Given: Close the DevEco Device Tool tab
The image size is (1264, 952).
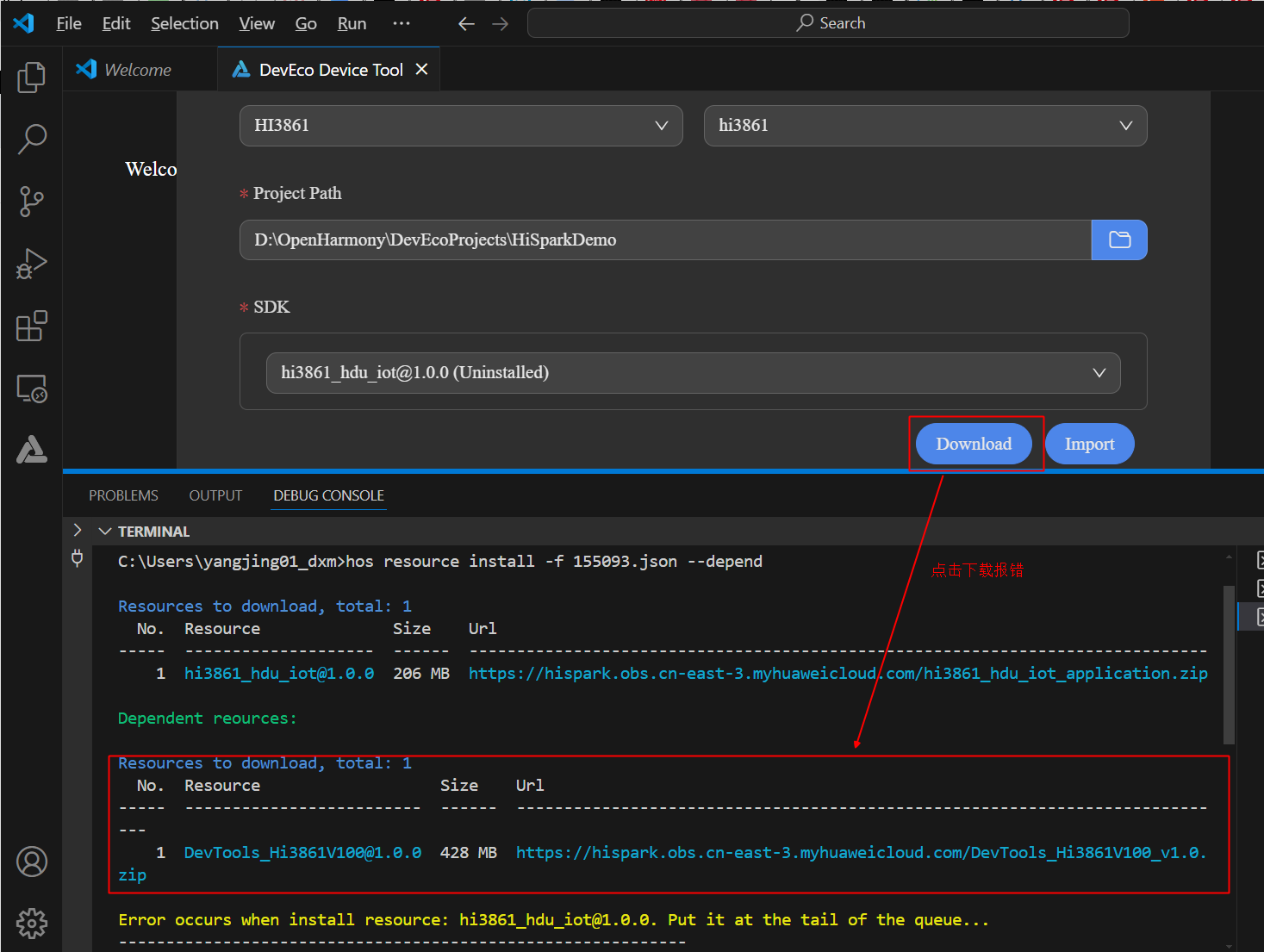Looking at the screenshot, I should point(421,69).
